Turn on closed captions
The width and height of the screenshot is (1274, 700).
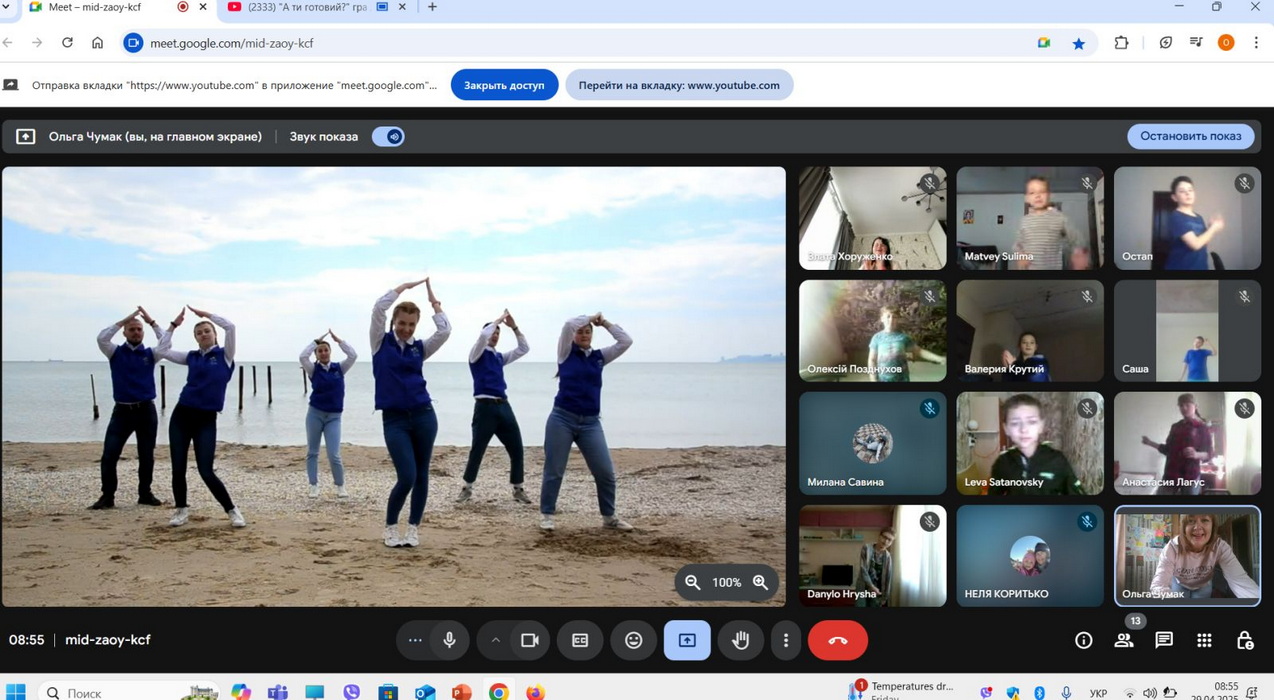(x=580, y=640)
